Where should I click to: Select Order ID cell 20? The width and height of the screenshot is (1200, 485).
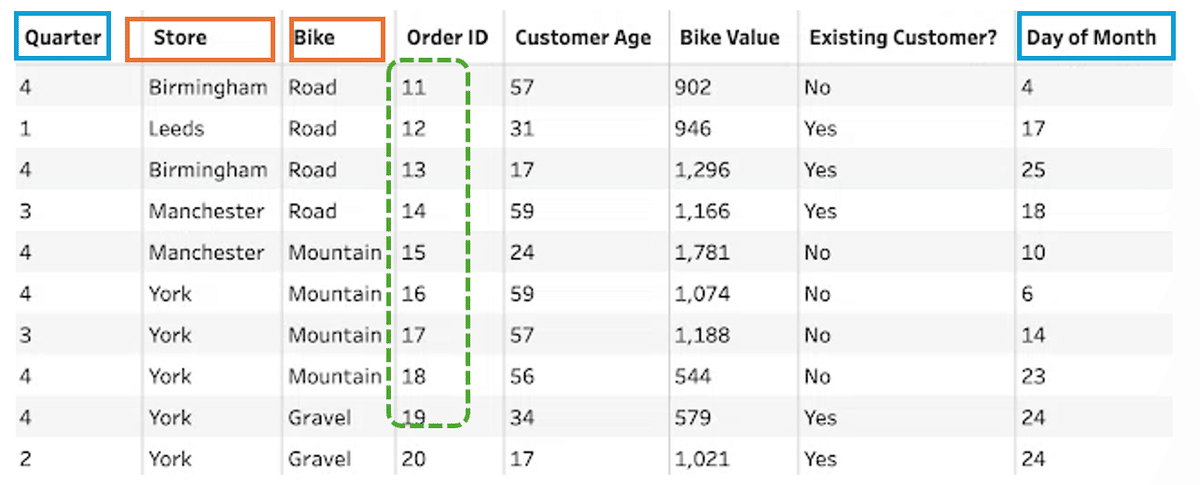coord(414,459)
